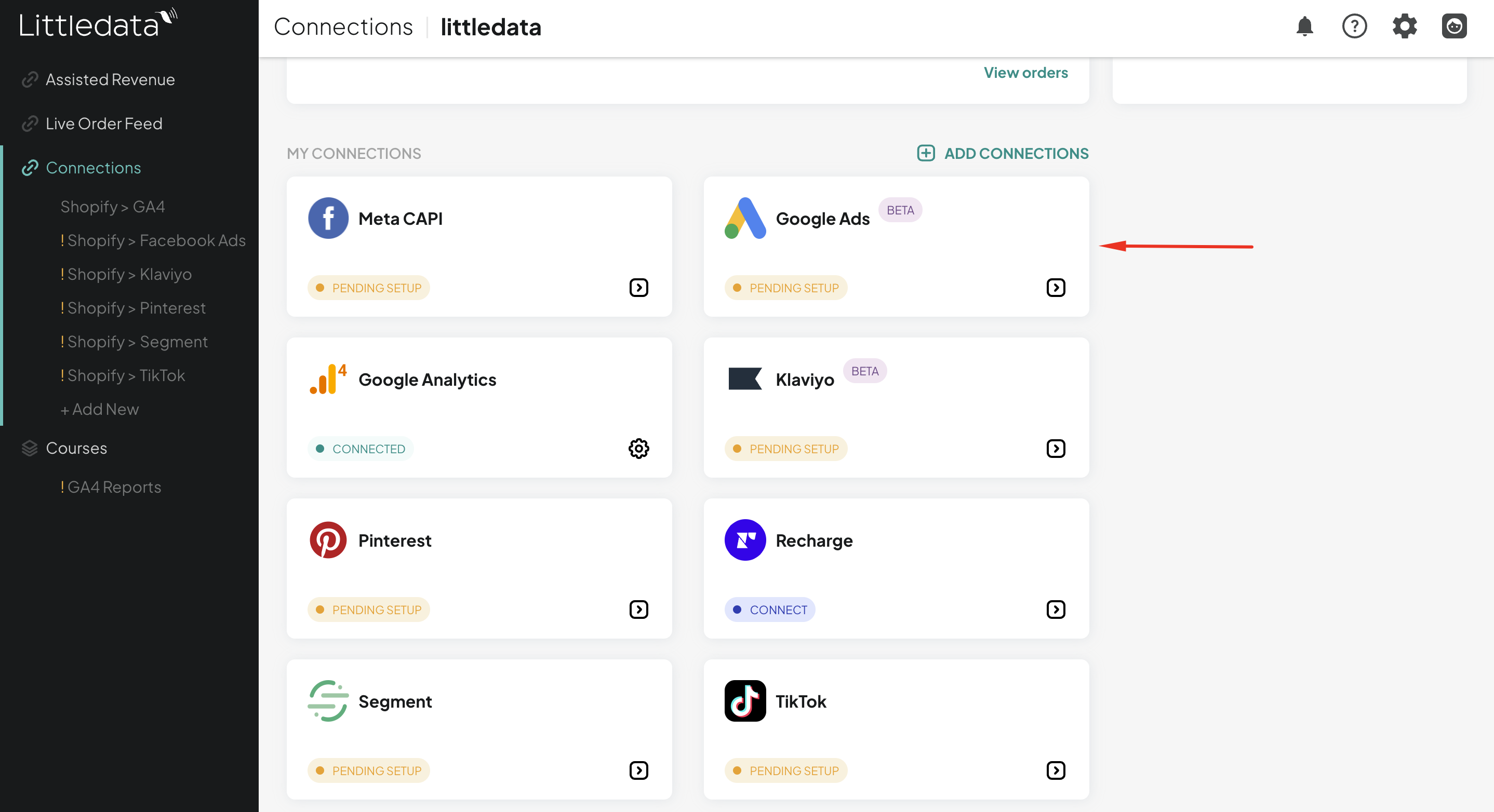Viewport: 1494px width, 812px height.
Task: Open the notifications bell
Action: pos(1304,26)
